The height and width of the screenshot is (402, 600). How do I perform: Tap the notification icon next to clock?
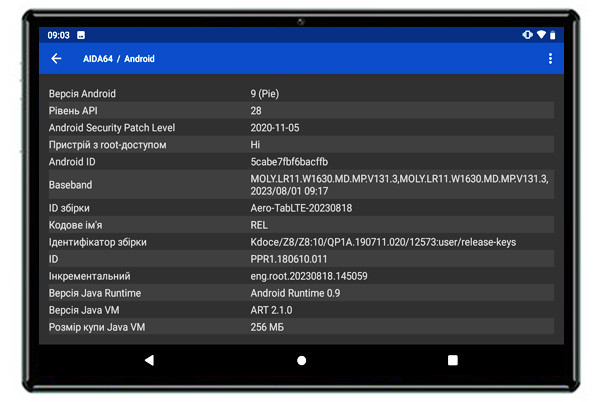tap(81, 35)
